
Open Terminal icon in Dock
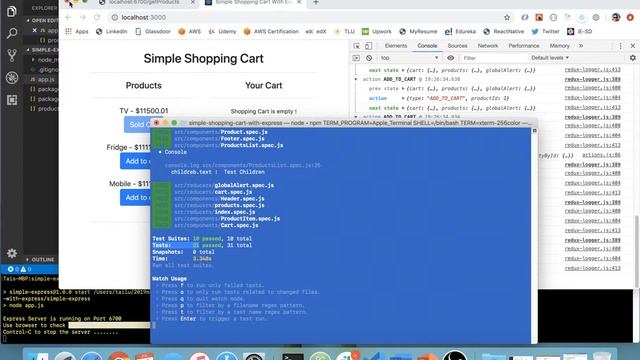coord(293,356)
